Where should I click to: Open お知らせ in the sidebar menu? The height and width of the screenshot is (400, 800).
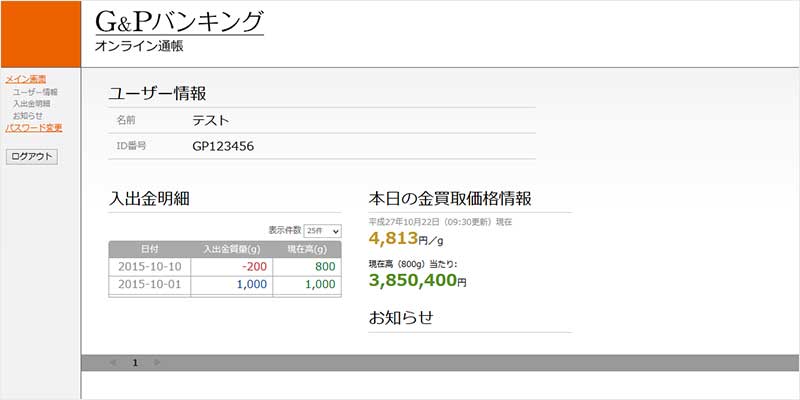pyautogui.click(x=28, y=116)
